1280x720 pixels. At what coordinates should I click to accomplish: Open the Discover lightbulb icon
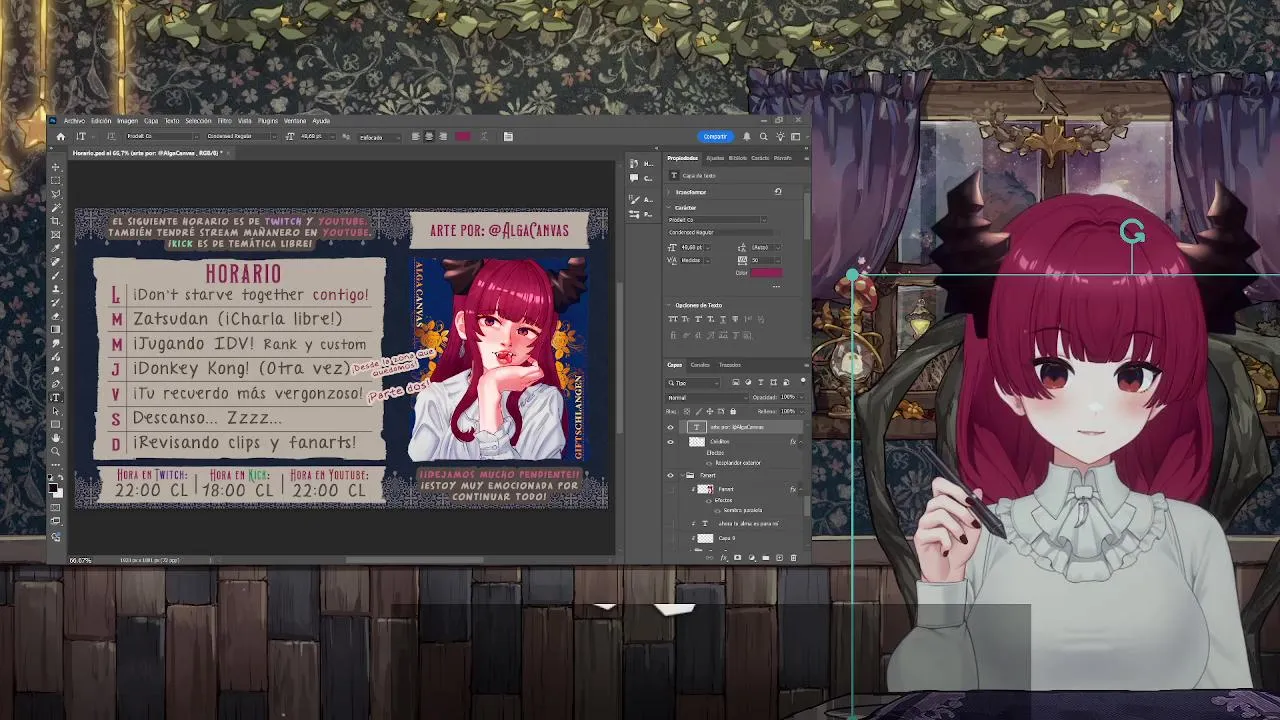780,137
